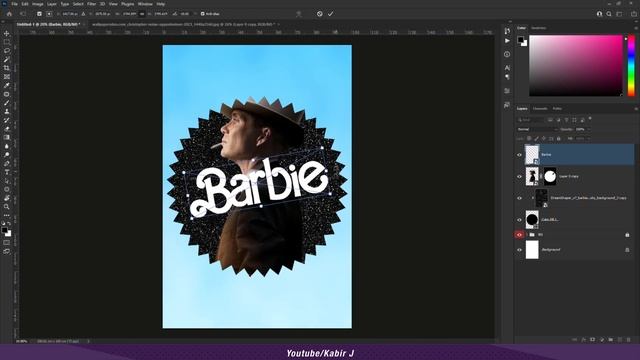Click the Barbie layer thumbnail
The width and height of the screenshot is (640, 360).
click(532, 155)
